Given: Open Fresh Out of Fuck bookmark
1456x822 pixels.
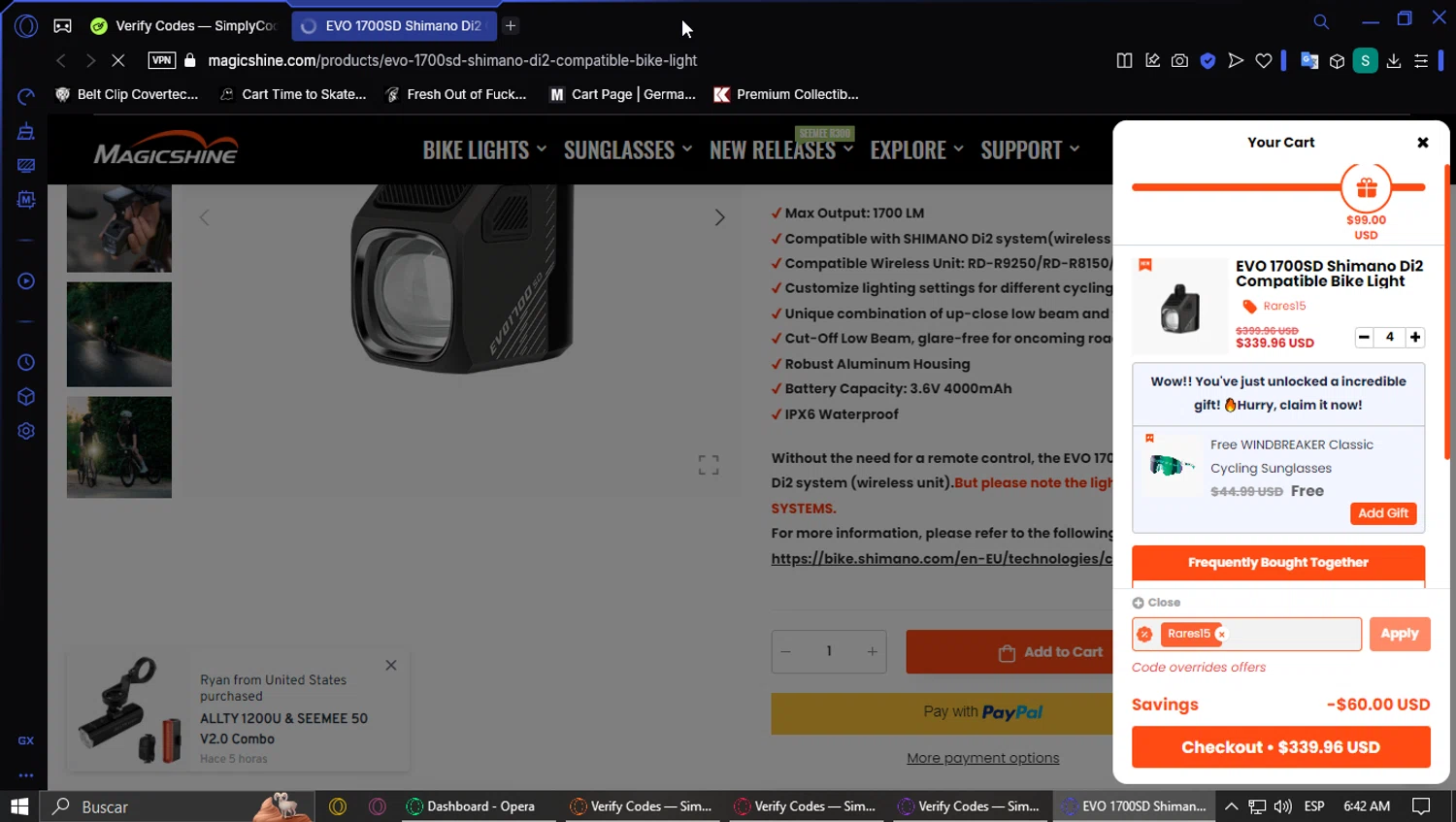Looking at the screenshot, I should (456, 94).
